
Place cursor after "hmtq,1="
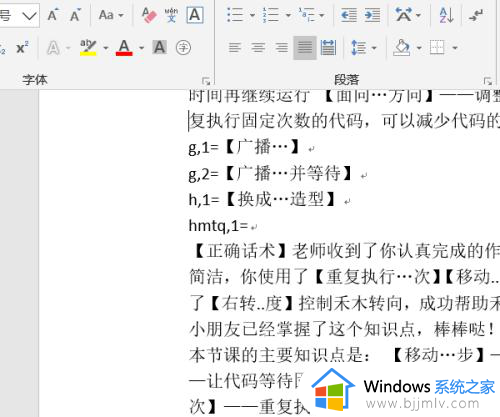click(x=249, y=226)
